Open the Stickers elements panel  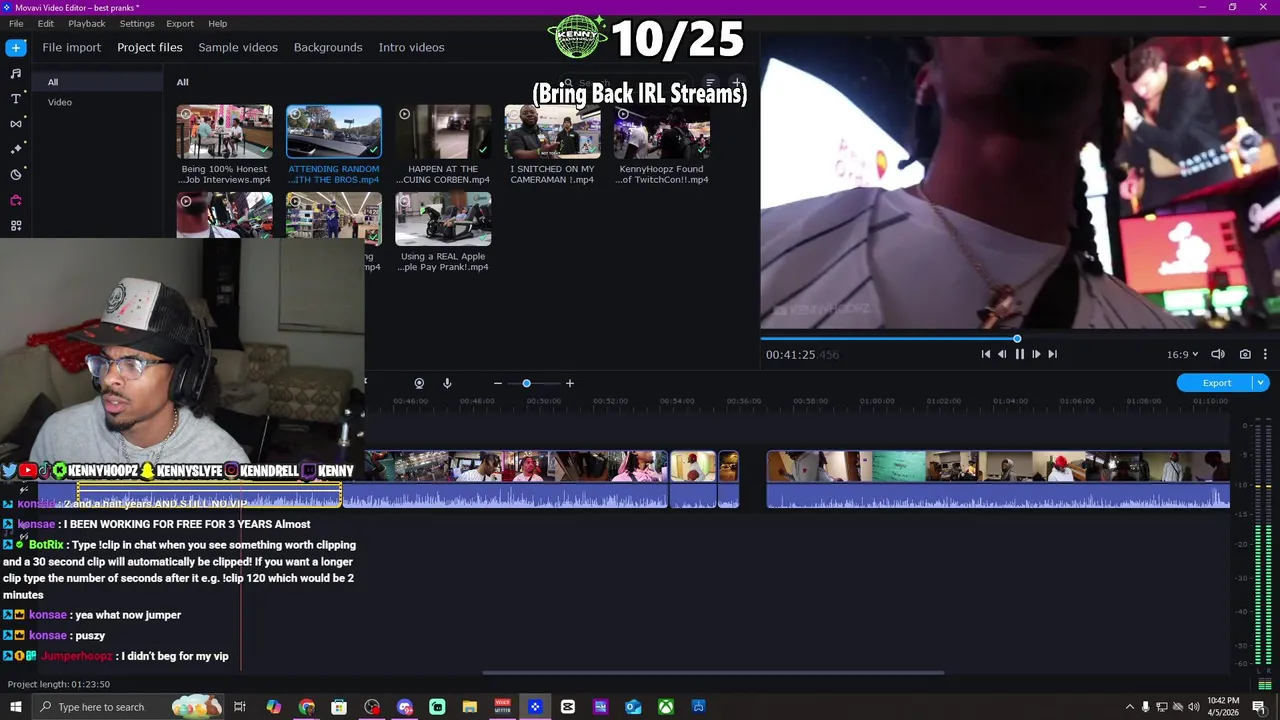16,175
